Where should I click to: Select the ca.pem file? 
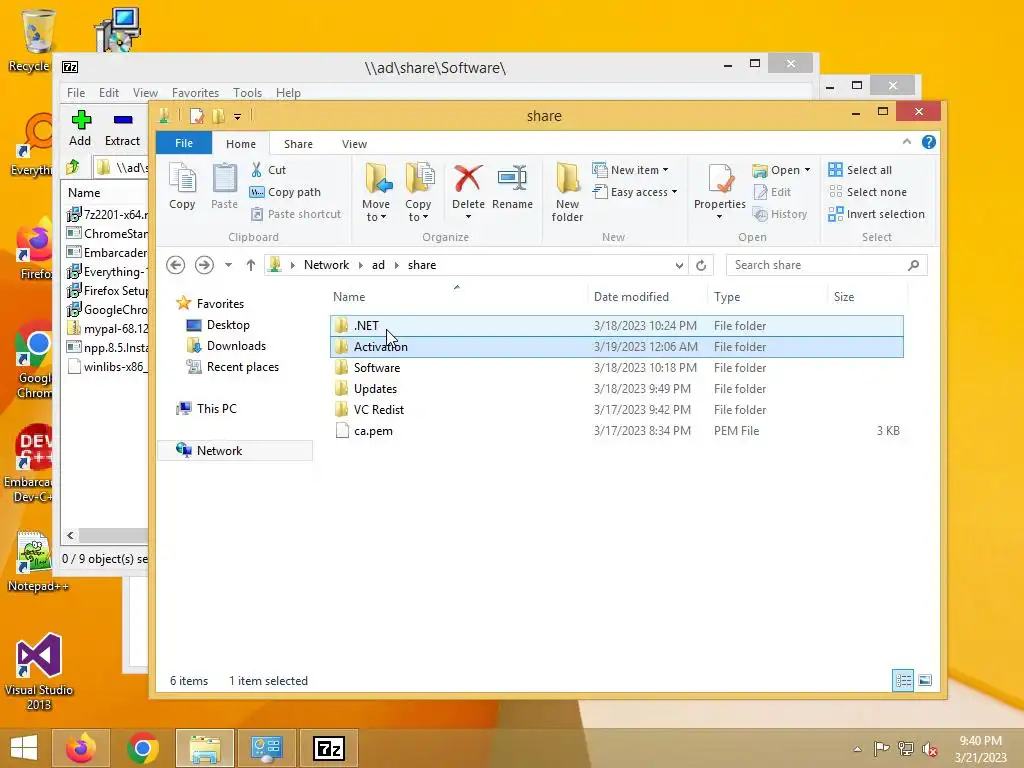[x=616, y=430]
